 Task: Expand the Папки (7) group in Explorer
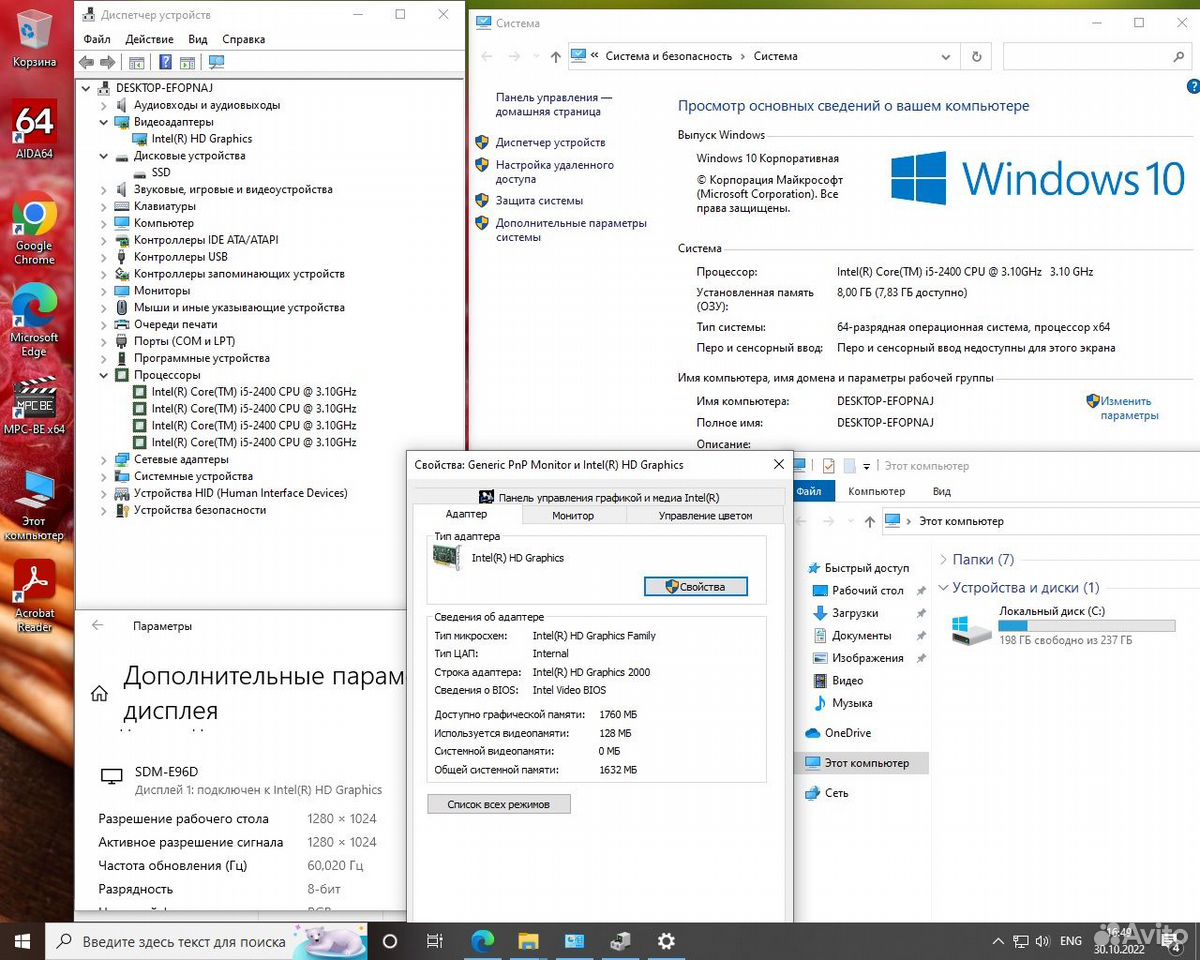point(943,560)
